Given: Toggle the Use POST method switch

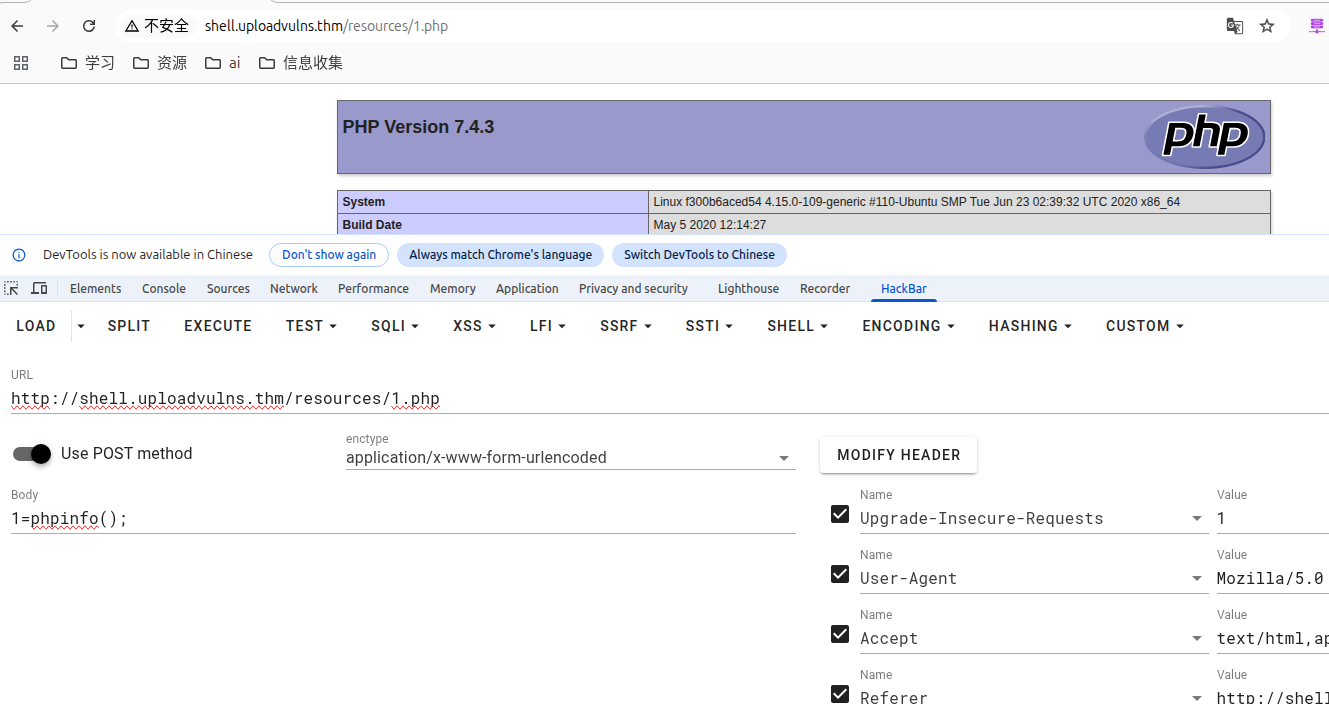Looking at the screenshot, I should pos(32,454).
